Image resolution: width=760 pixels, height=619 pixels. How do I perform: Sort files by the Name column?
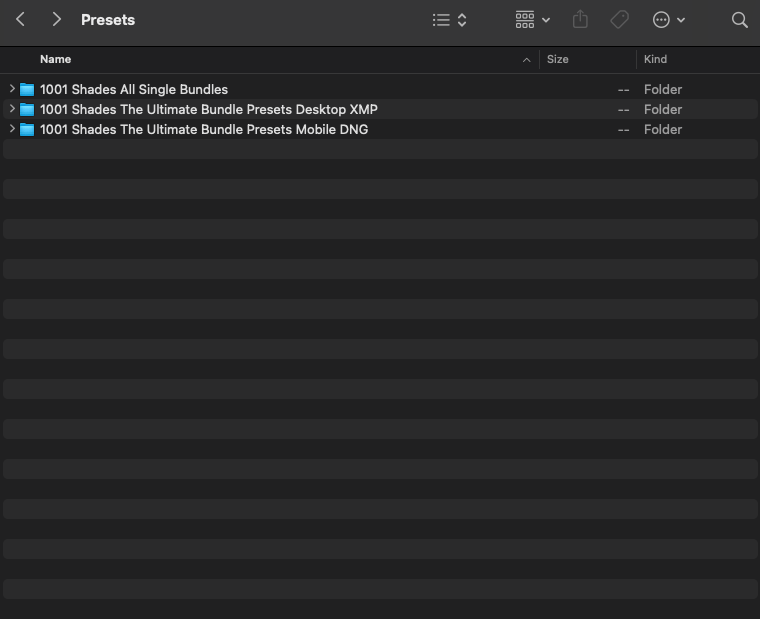click(56, 59)
